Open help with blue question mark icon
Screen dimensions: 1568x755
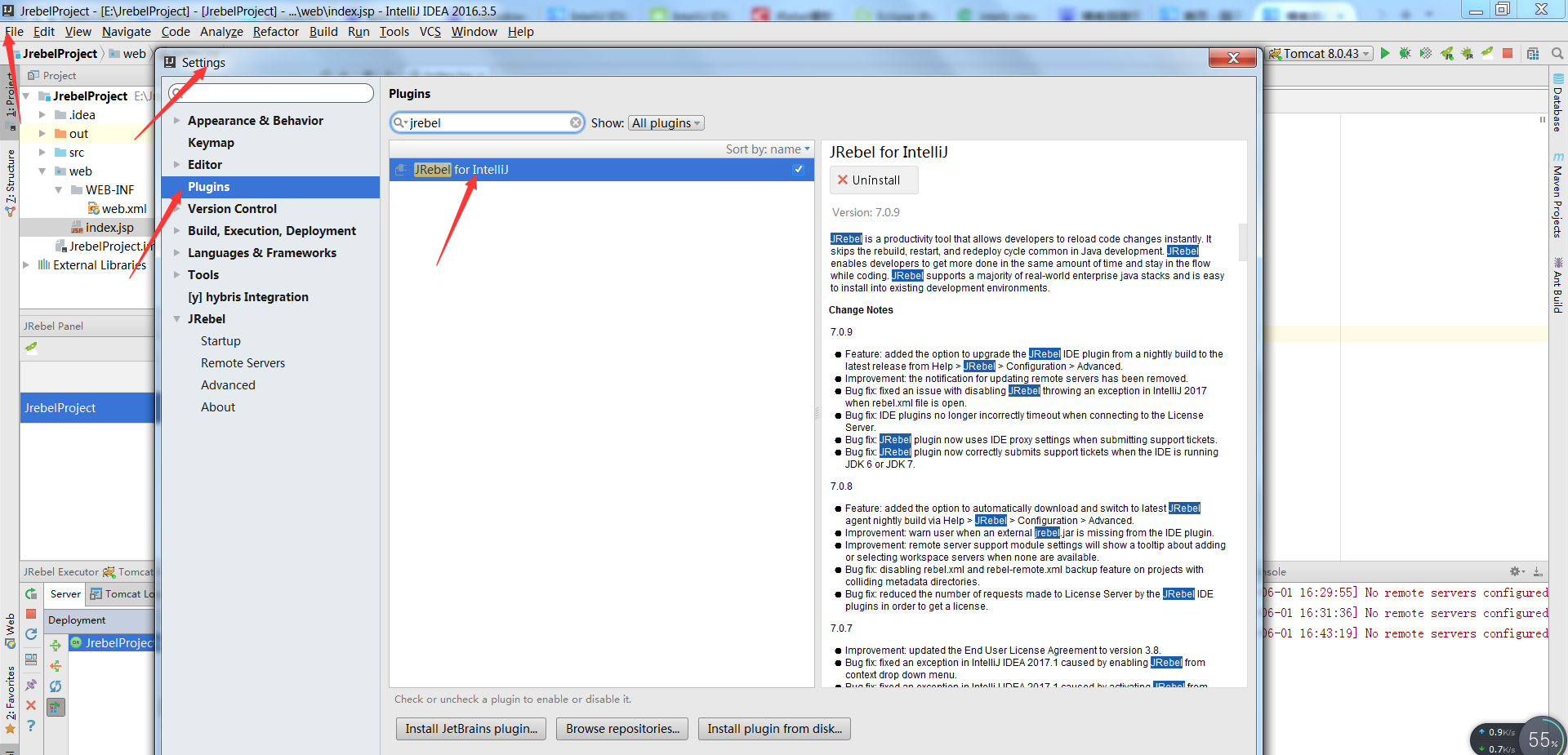point(31,726)
